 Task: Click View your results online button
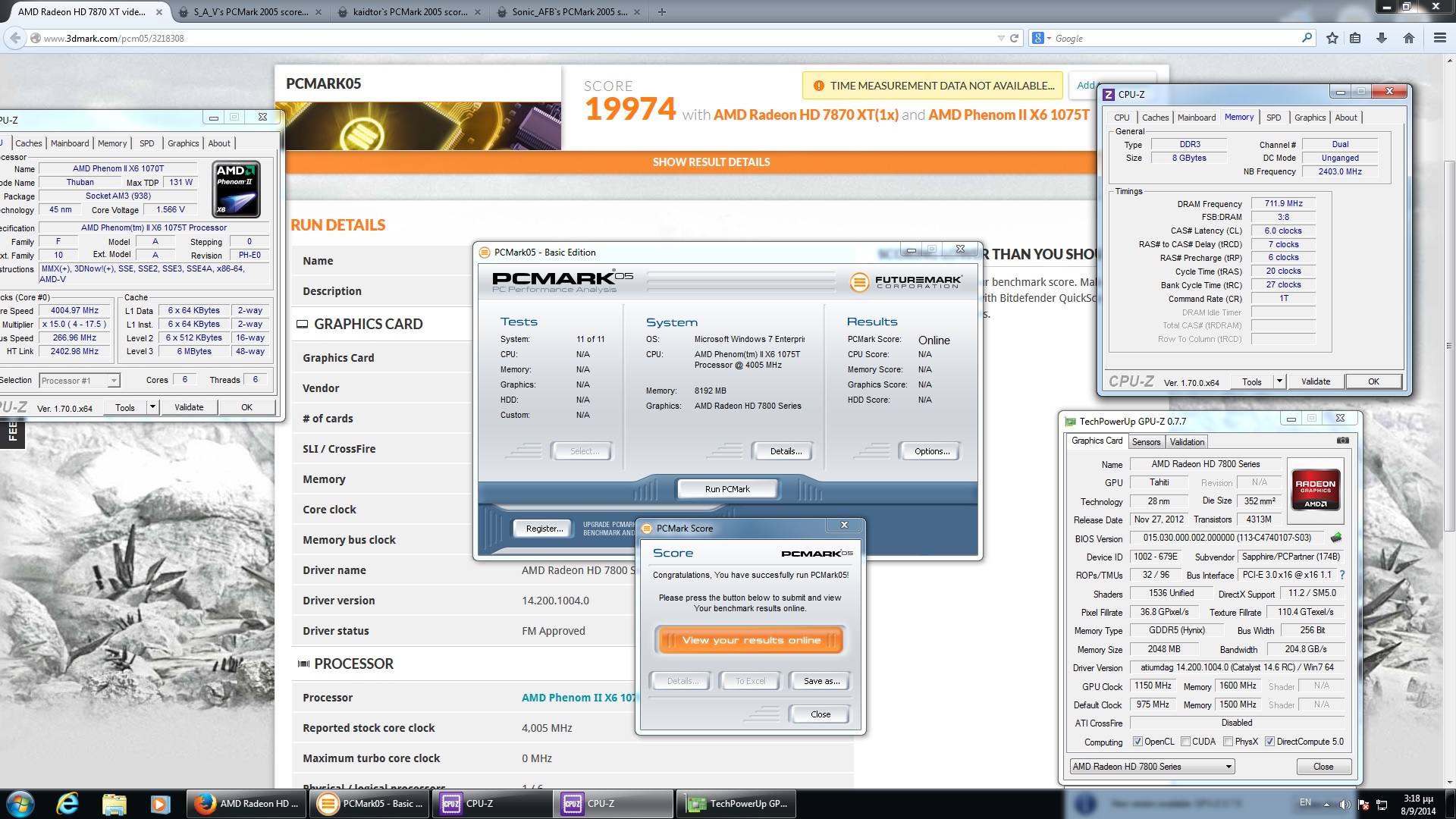click(x=751, y=640)
